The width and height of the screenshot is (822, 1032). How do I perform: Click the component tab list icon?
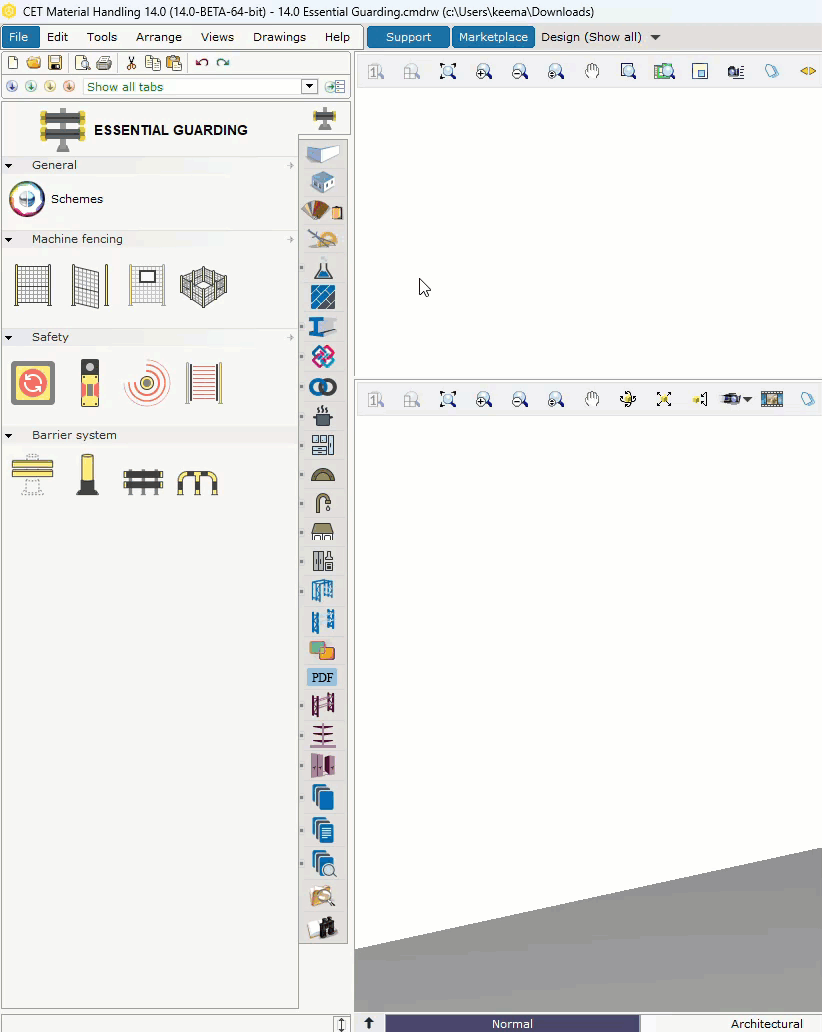(x=335, y=86)
